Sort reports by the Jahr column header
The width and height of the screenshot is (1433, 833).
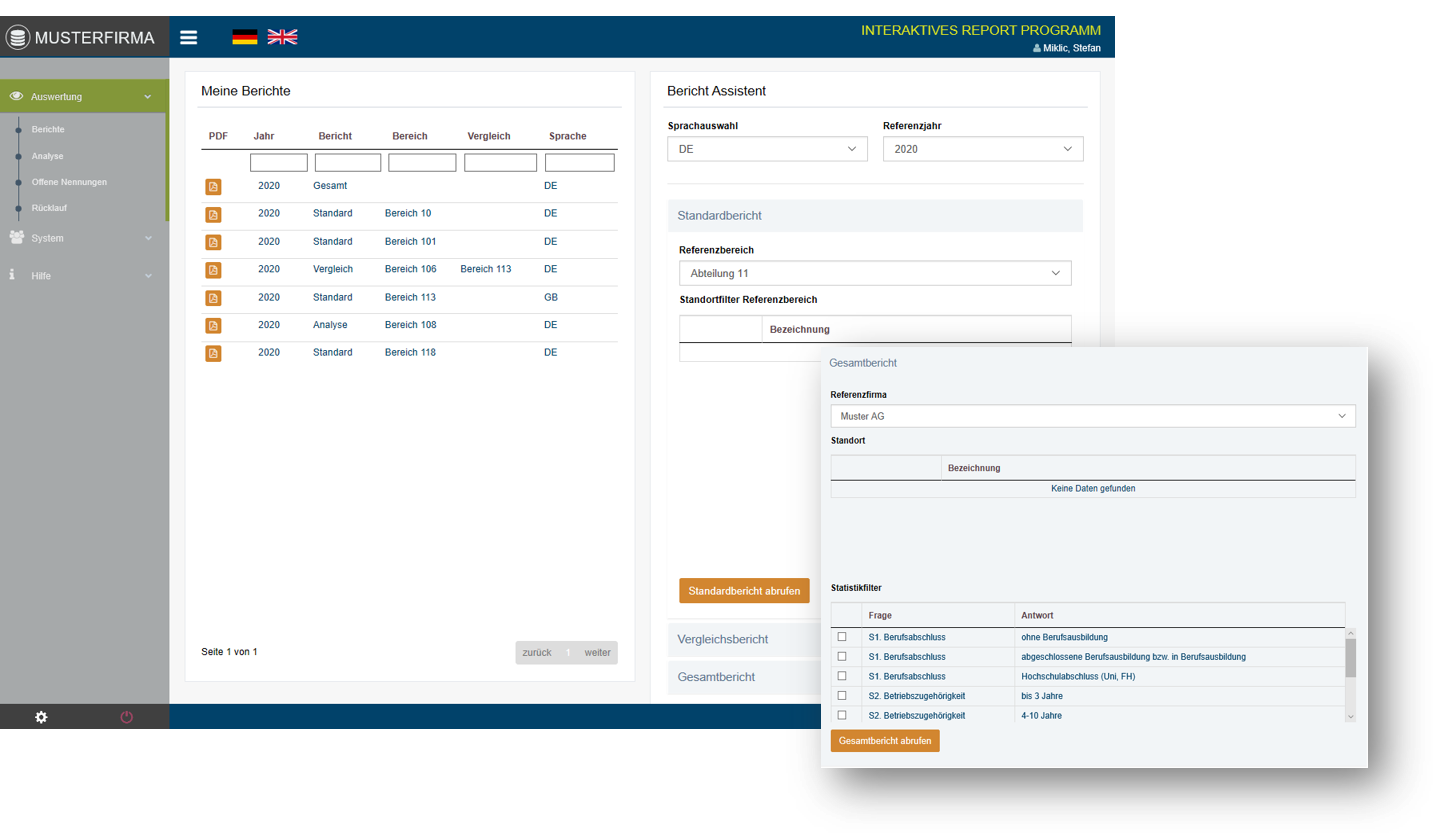[x=264, y=136]
